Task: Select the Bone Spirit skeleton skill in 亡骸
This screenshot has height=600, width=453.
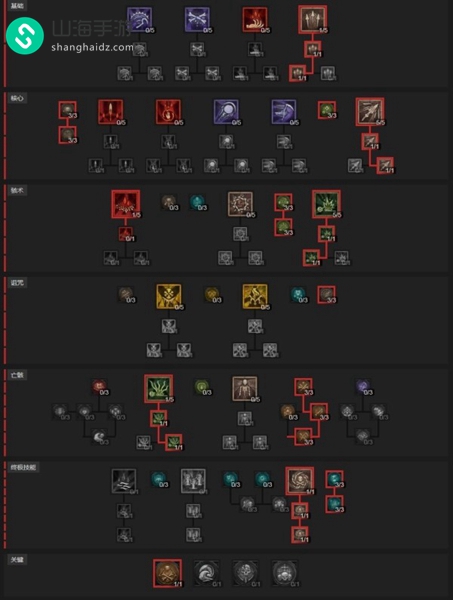Action: 245,389
